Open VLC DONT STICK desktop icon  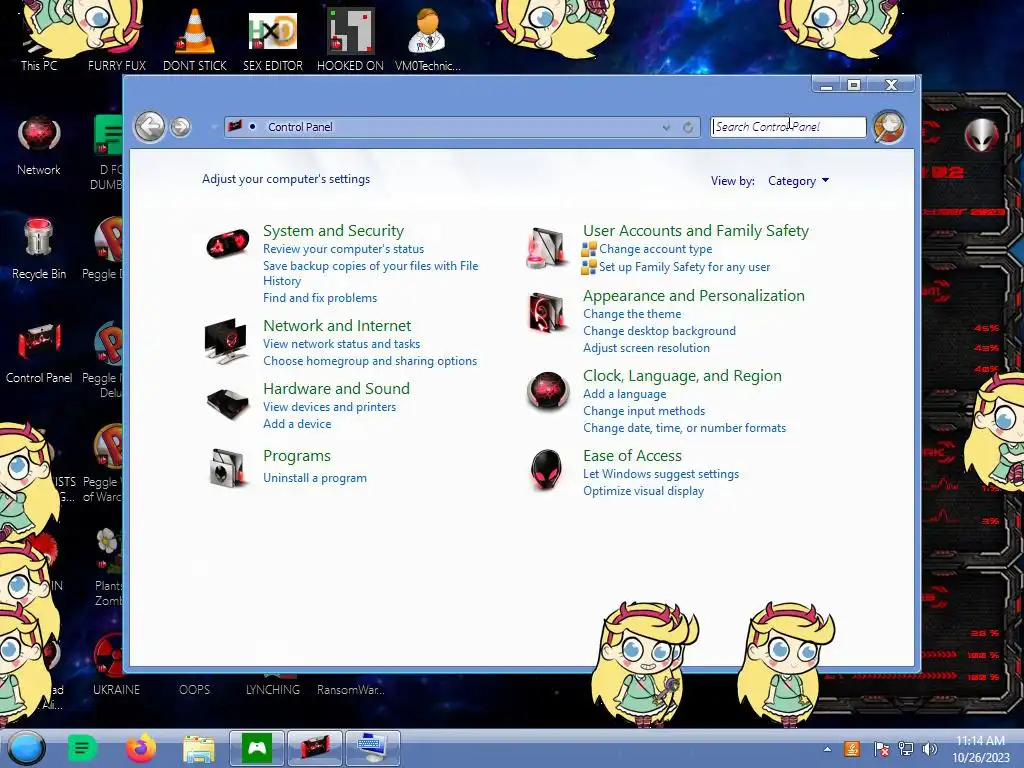[x=195, y=40]
